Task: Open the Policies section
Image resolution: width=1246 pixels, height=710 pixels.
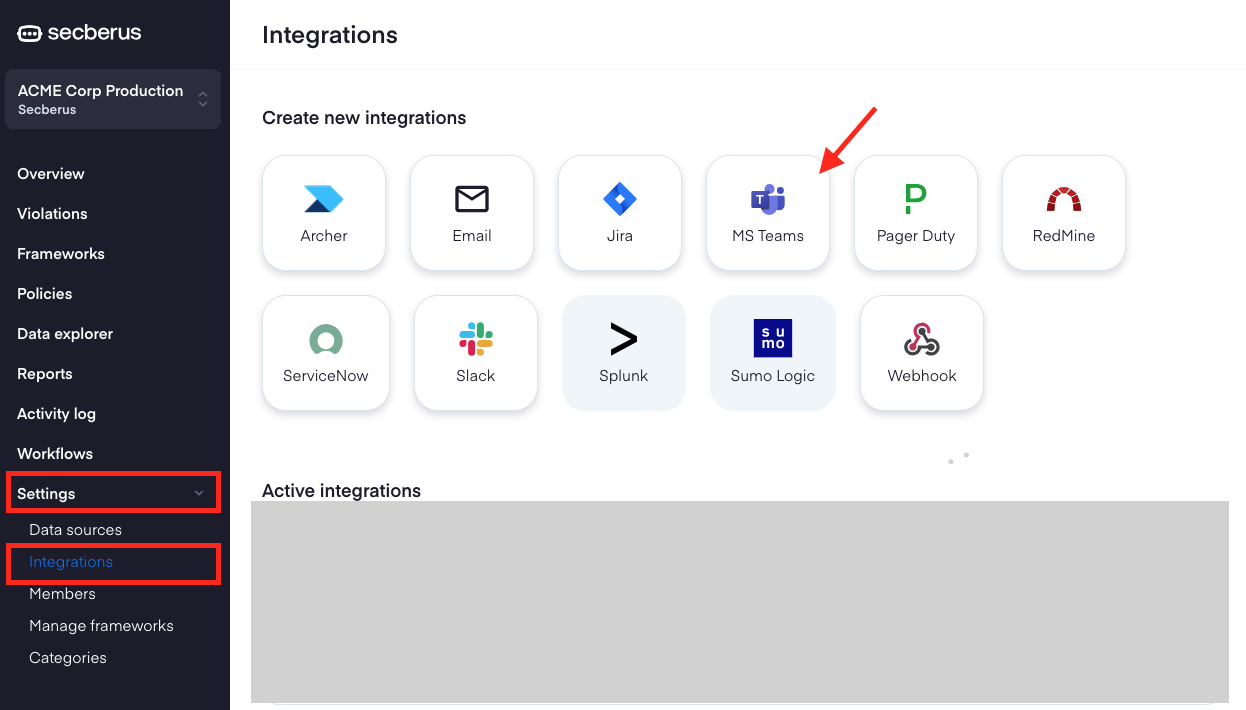Action: coord(45,294)
